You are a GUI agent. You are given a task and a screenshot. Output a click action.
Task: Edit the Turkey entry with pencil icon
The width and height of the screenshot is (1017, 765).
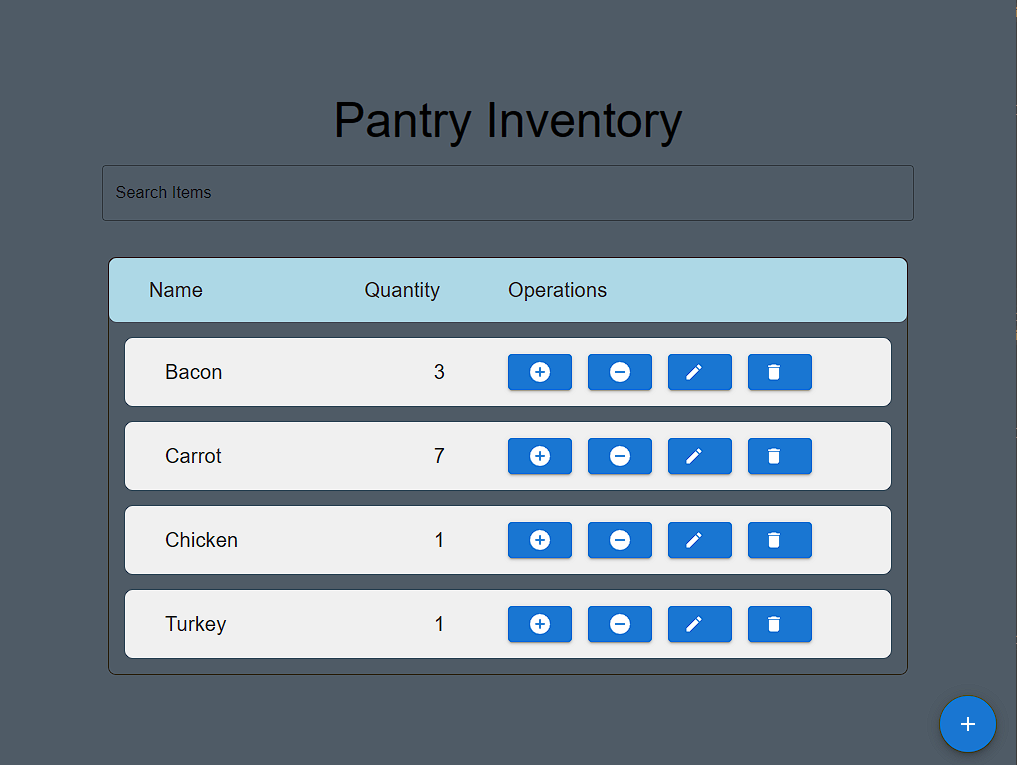pos(700,624)
